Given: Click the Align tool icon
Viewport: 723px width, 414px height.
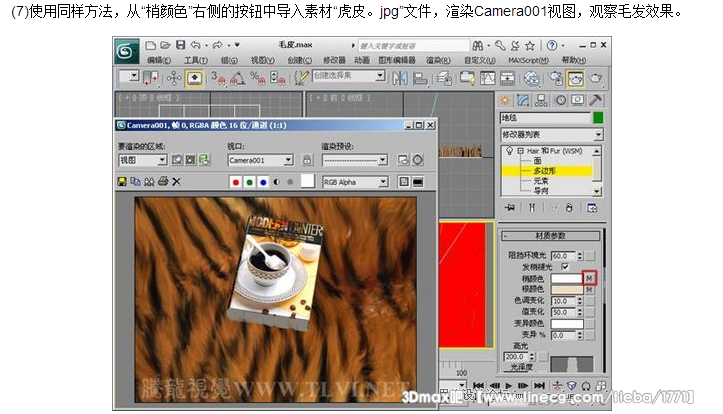Looking at the screenshot, I should click(x=420, y=78).
